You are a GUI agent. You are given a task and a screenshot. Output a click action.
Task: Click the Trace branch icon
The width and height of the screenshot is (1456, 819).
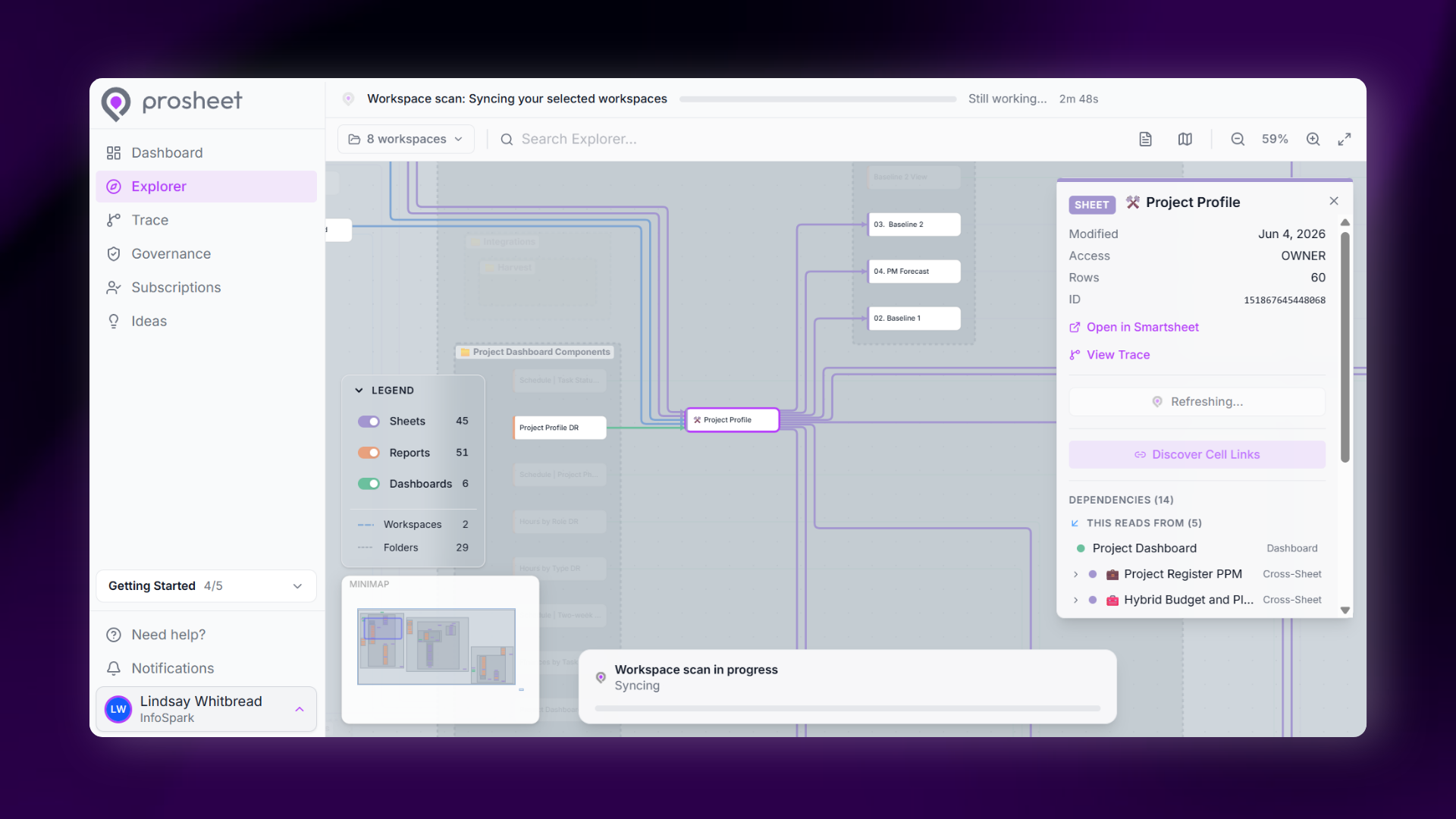pos(114,220)
